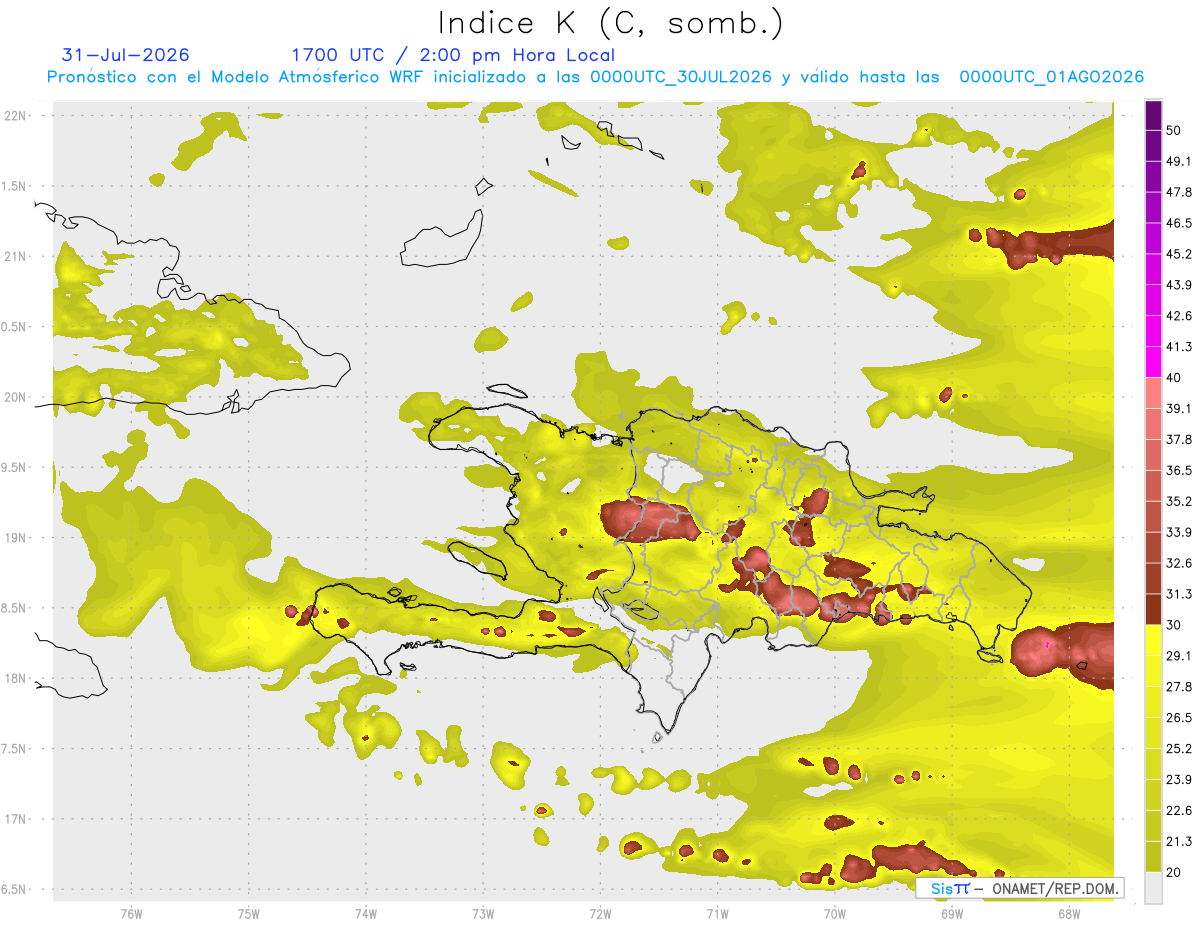The height and width of the screenshot is (927, 1200).
Task: Click the "71W" longitude label
Action: coord(717,913)
